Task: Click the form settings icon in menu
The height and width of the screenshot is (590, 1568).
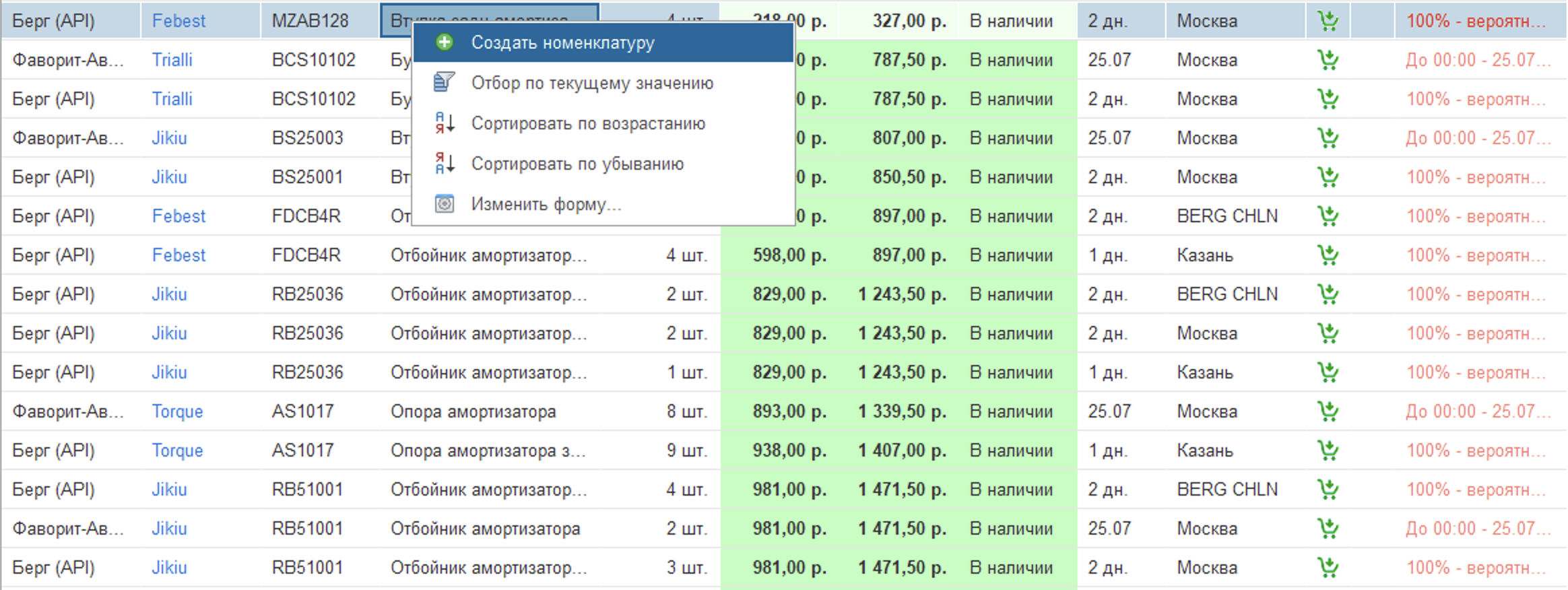Action: tap(445, 203)
